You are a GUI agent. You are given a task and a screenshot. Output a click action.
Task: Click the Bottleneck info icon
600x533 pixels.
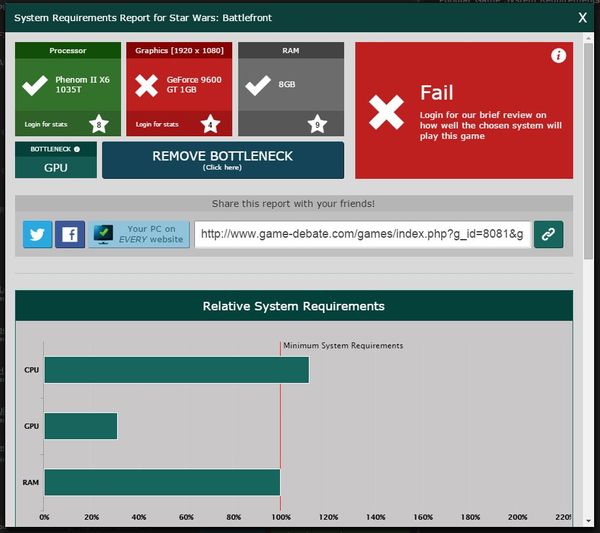pos(77,149)
